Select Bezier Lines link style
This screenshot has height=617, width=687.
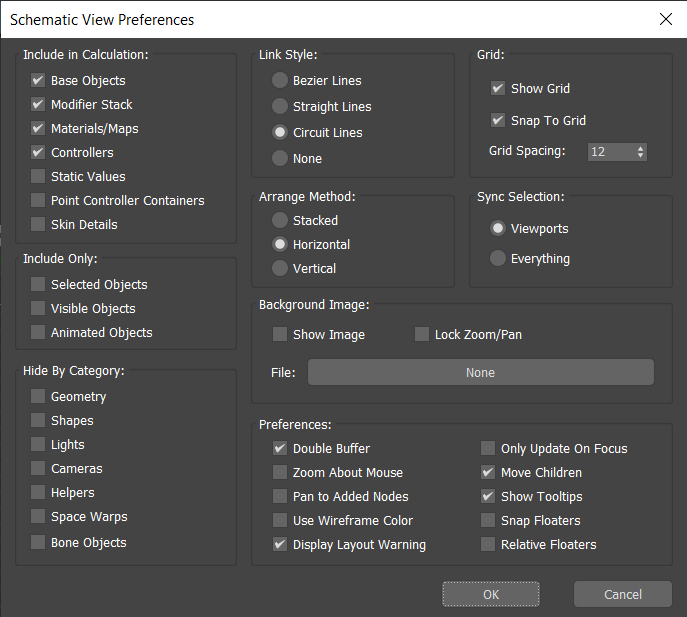(280, 81)
